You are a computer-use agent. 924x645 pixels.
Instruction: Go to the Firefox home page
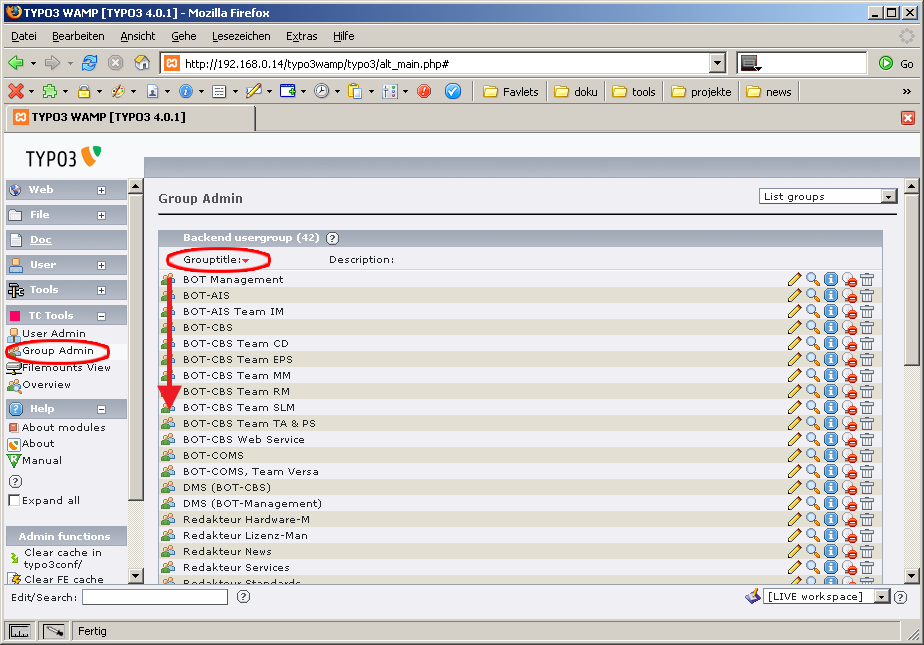[x=142, y=63]
